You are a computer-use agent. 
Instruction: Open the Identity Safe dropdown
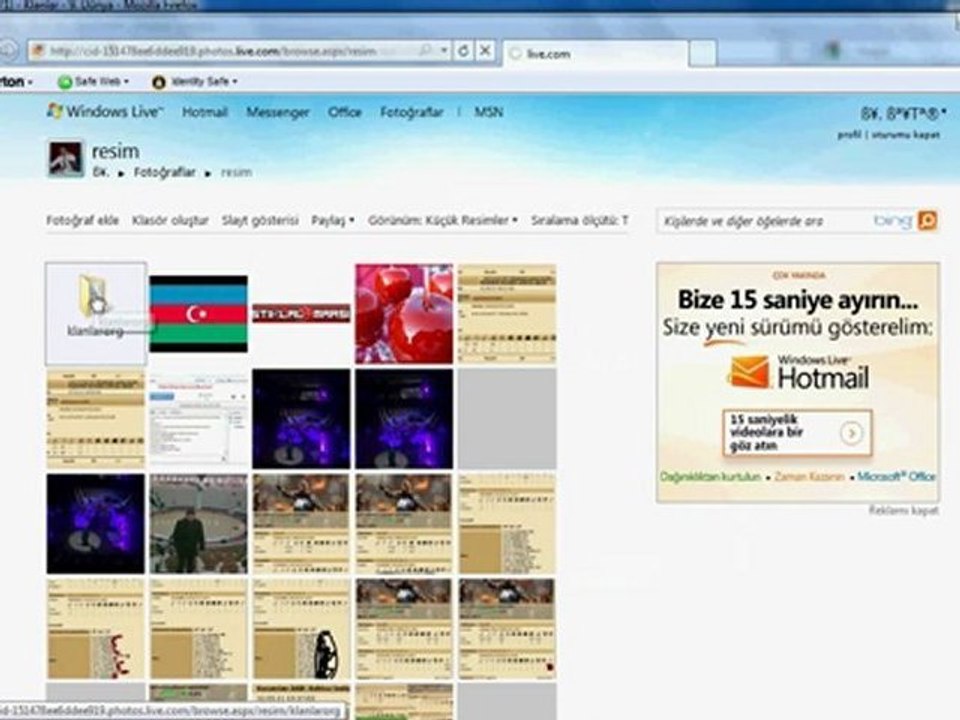point(234,81)
